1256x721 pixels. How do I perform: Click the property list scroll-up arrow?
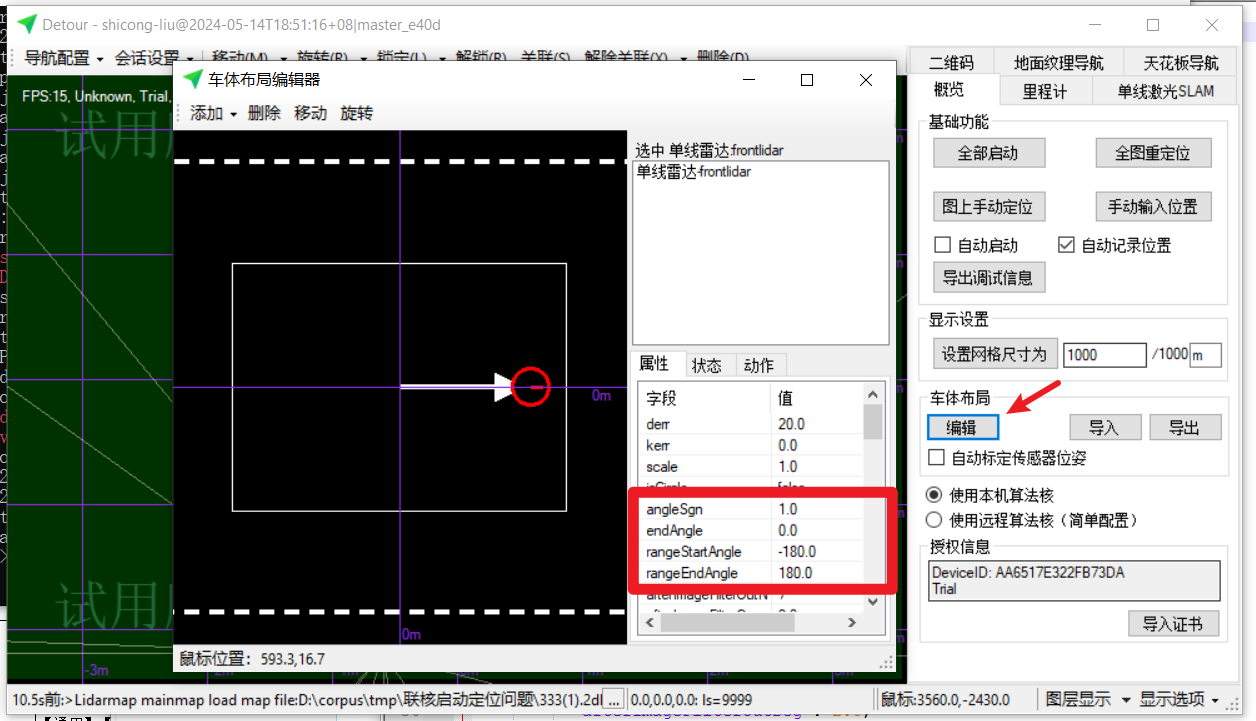coord(872,395)
